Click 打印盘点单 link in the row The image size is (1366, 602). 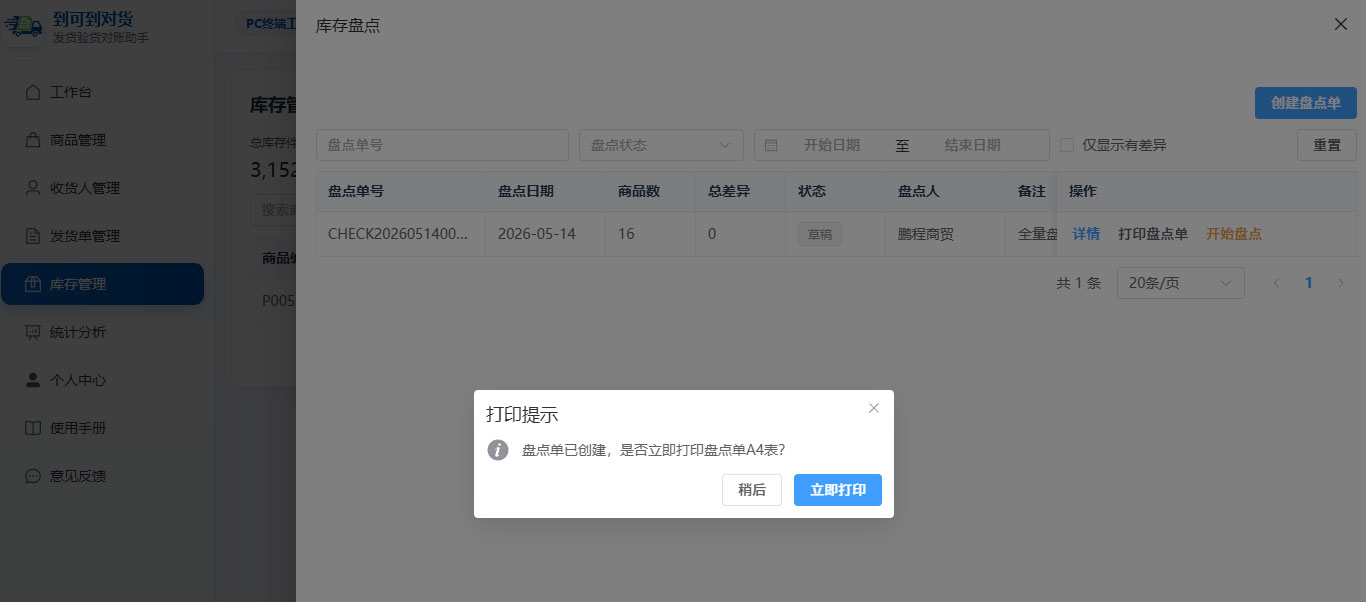[1153, 234]
